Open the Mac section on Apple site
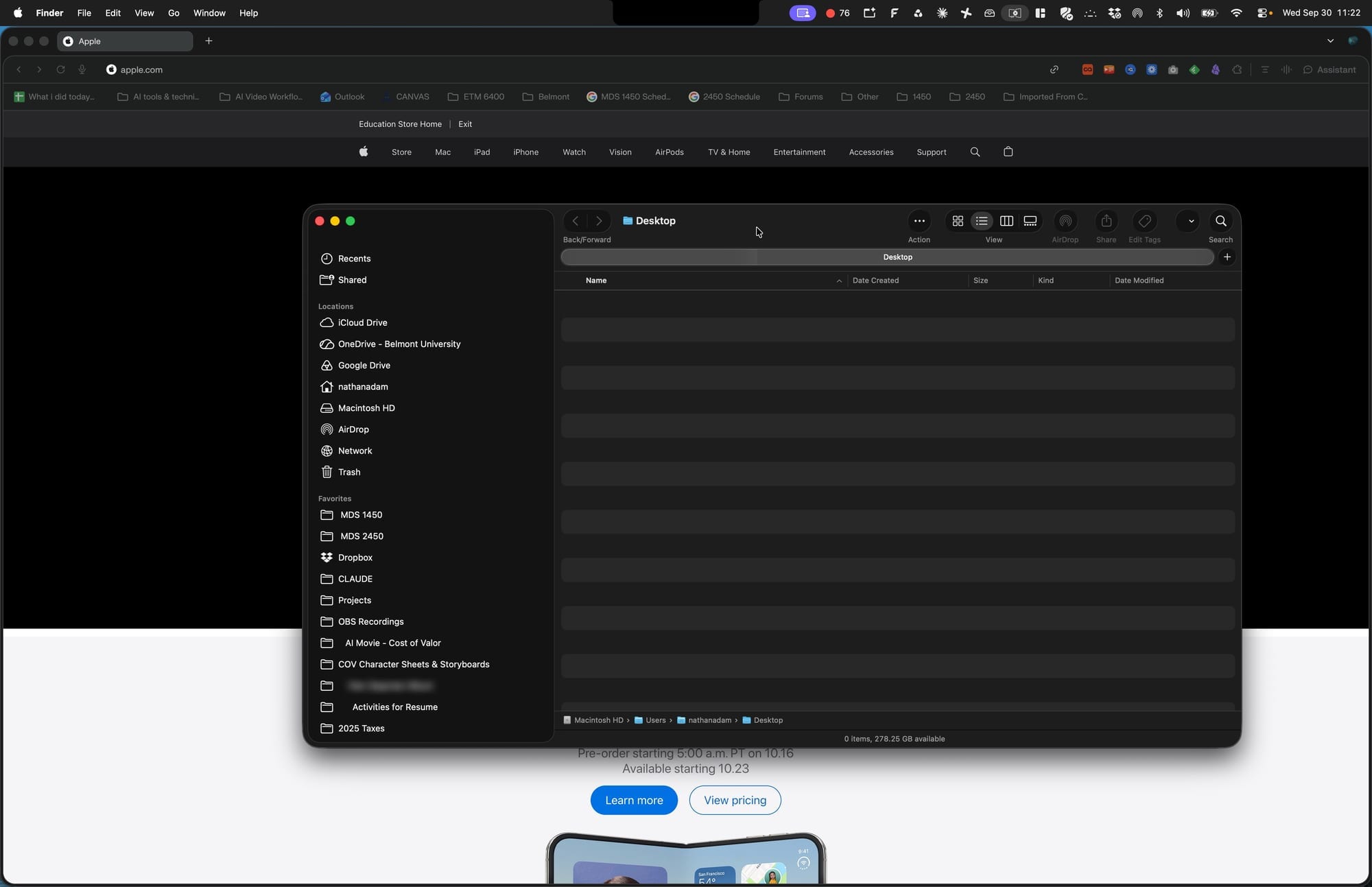 pos(442,152)
